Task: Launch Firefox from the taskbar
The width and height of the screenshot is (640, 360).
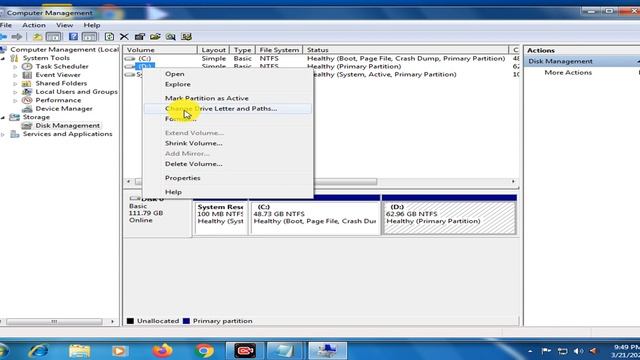Action: point(162,351)
